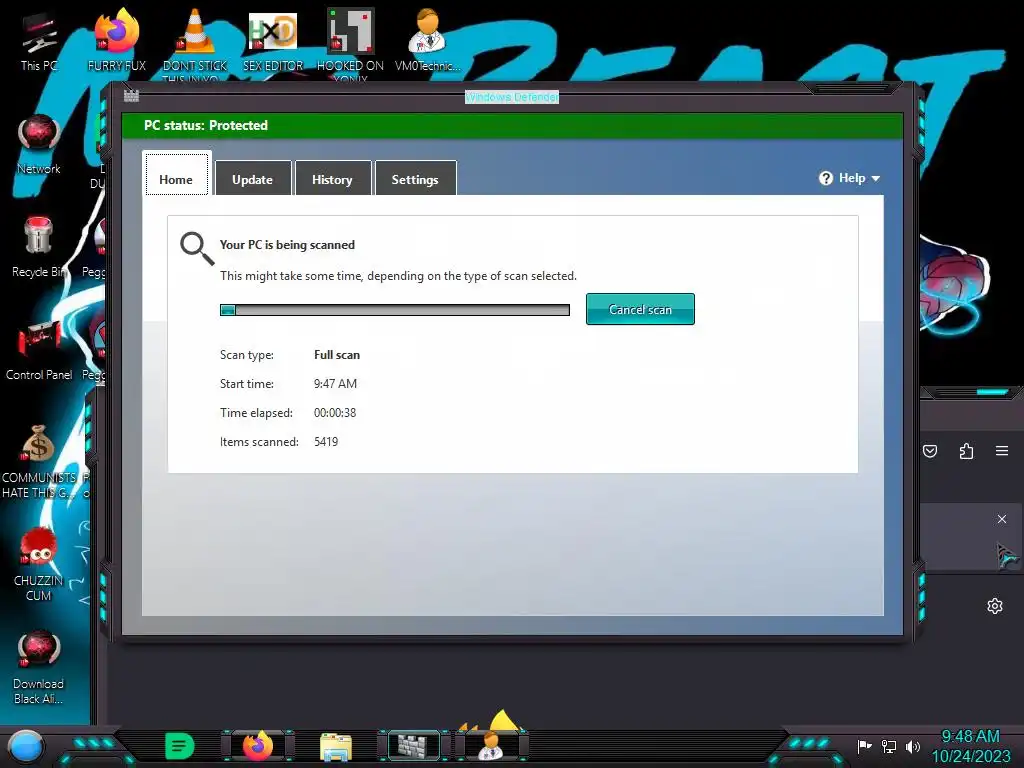
Task: Open COMMUNISTS HATE THIS money bag icon
Action: (x=39, y=461)
